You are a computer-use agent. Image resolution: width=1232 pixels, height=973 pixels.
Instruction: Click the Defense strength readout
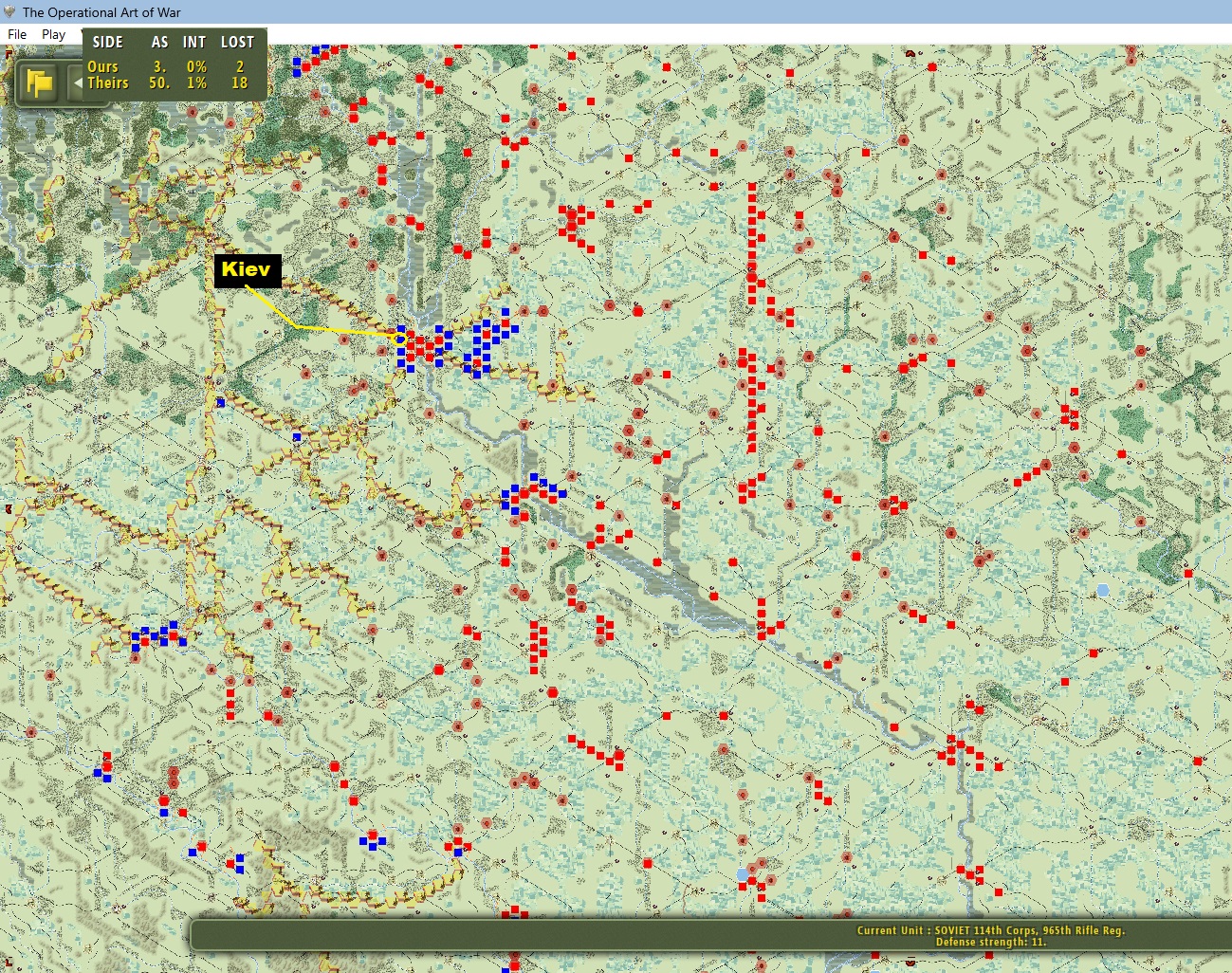pos(991,942)
